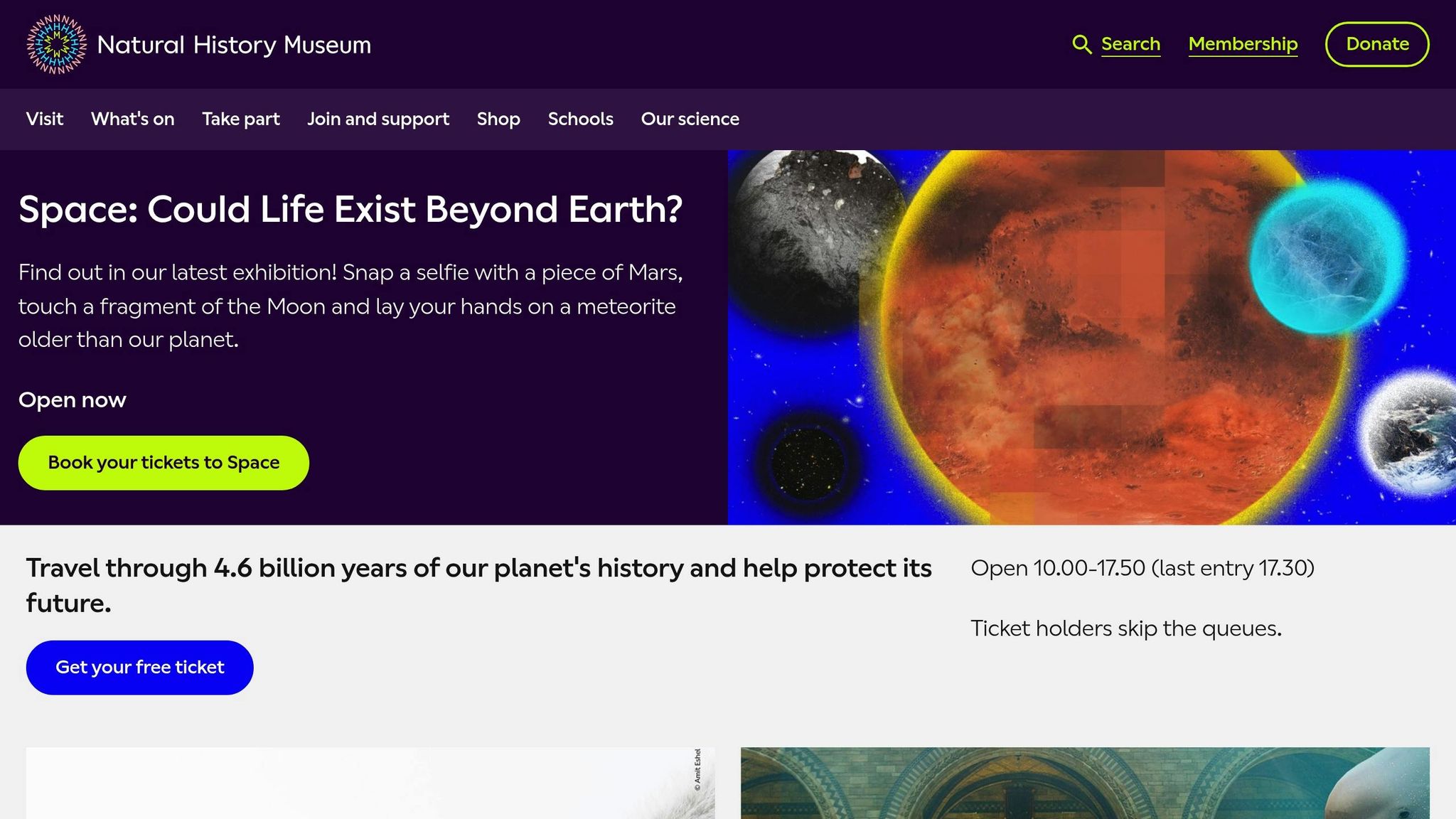This screenshot has width=1456, height=819.
Task: Click the Search link text
Action: pos(1130,44)
